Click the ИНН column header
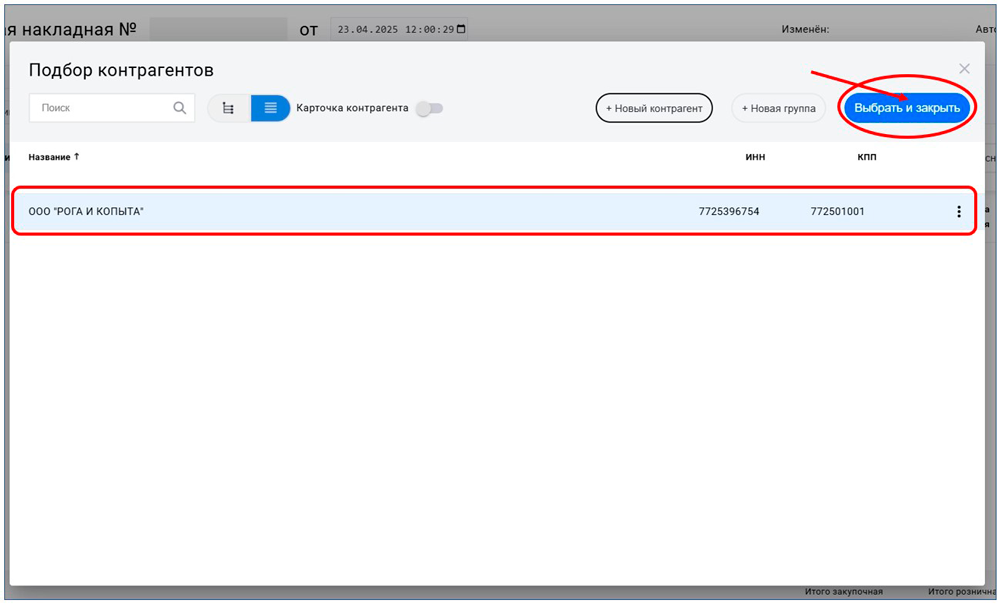The height and width of the screenshot is (605, 1000). (x=755, y=157)
